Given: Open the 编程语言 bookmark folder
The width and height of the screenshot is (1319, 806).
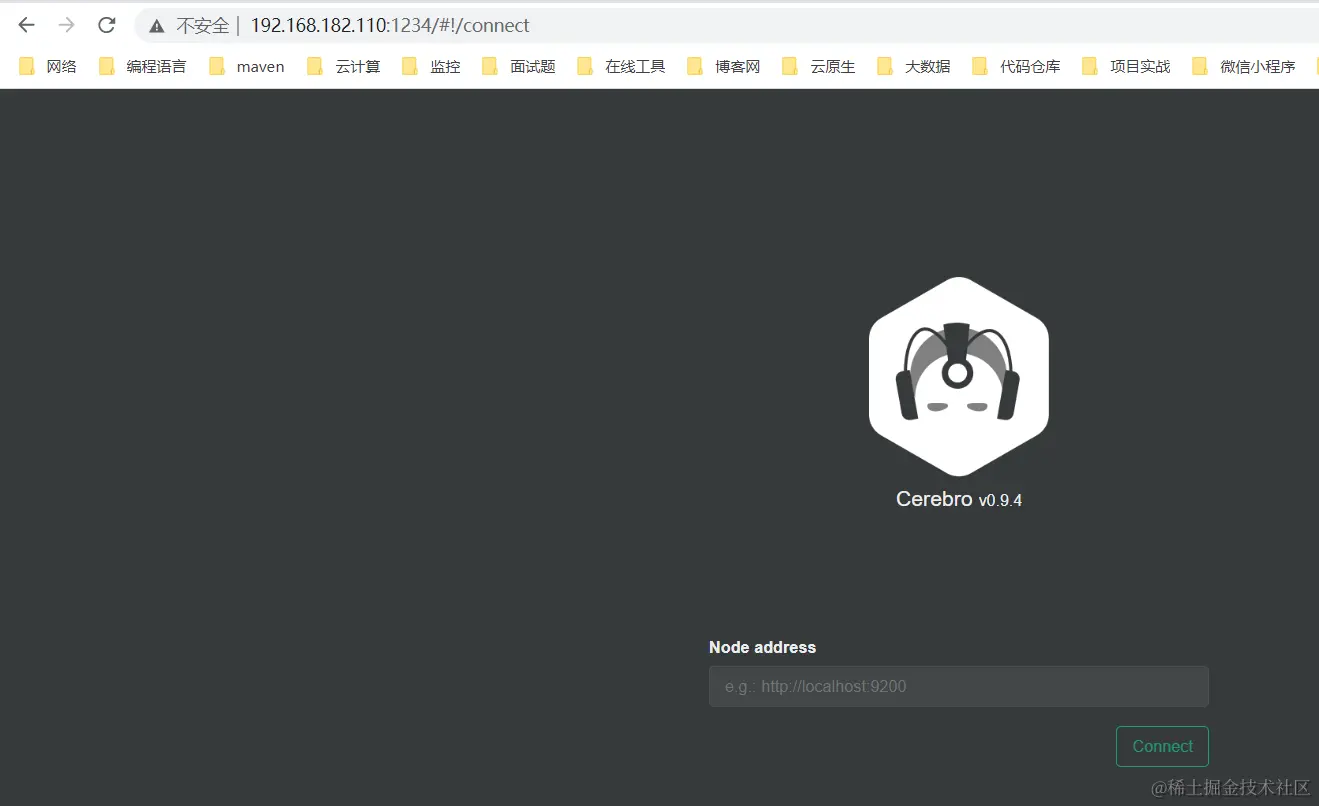Looking at the screenshot, I should (143, 66).
